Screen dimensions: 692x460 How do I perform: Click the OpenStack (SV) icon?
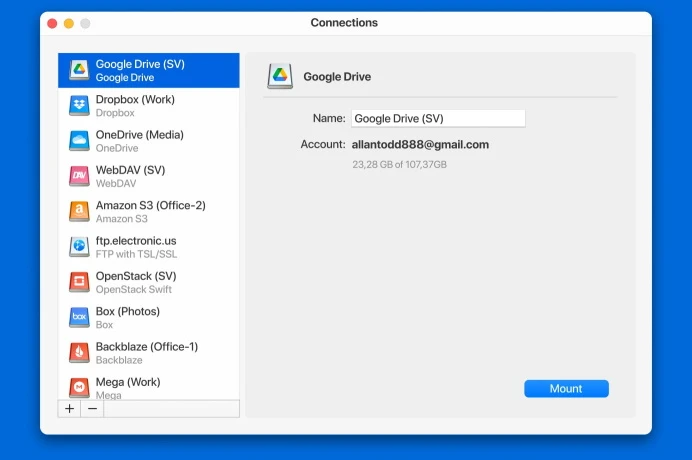tap(79, 282)
